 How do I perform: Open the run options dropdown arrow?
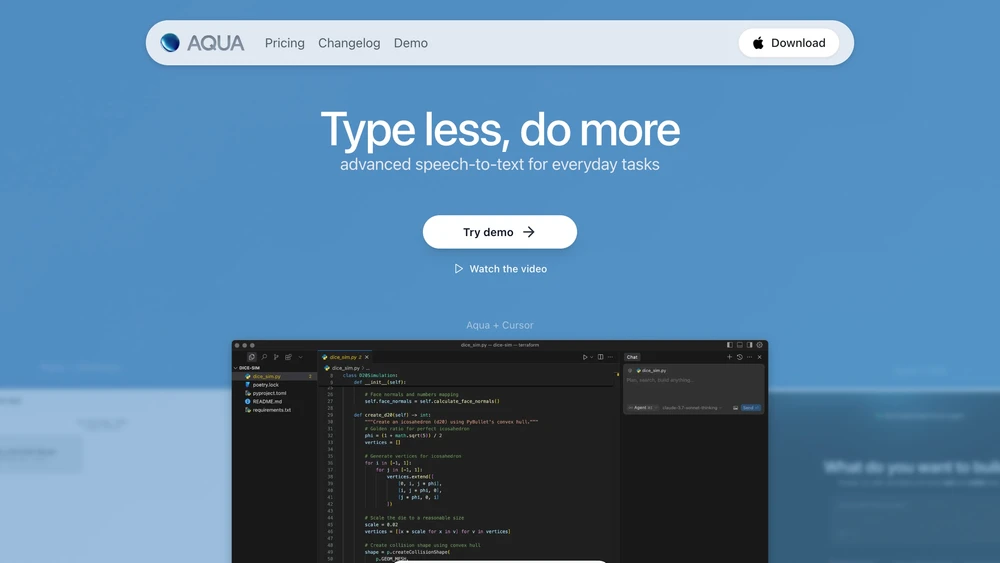pyautogui.click(x=592, y=357)
